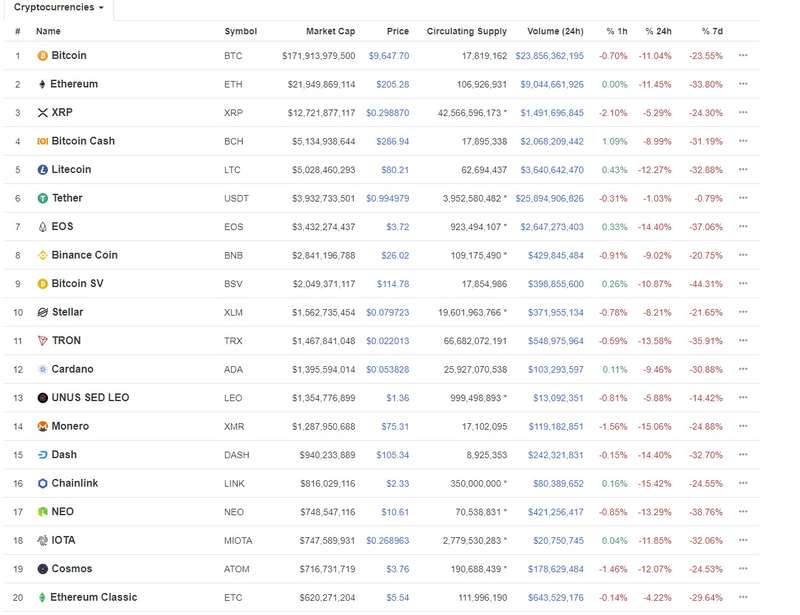Select the Stellar logo icon
The height and width of the screenshot is (615, 800).
[x=40, y=312]
